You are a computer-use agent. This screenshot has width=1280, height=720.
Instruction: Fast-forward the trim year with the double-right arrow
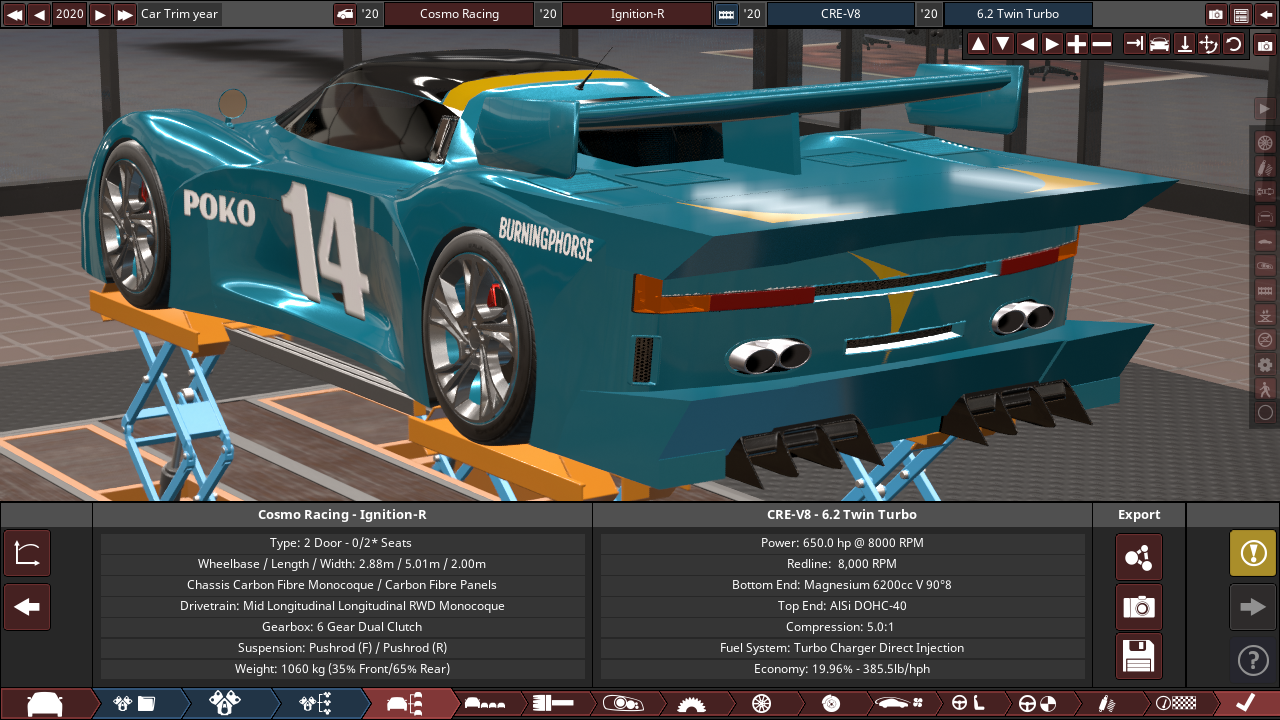pyautogui.click(x=125, y=14)
